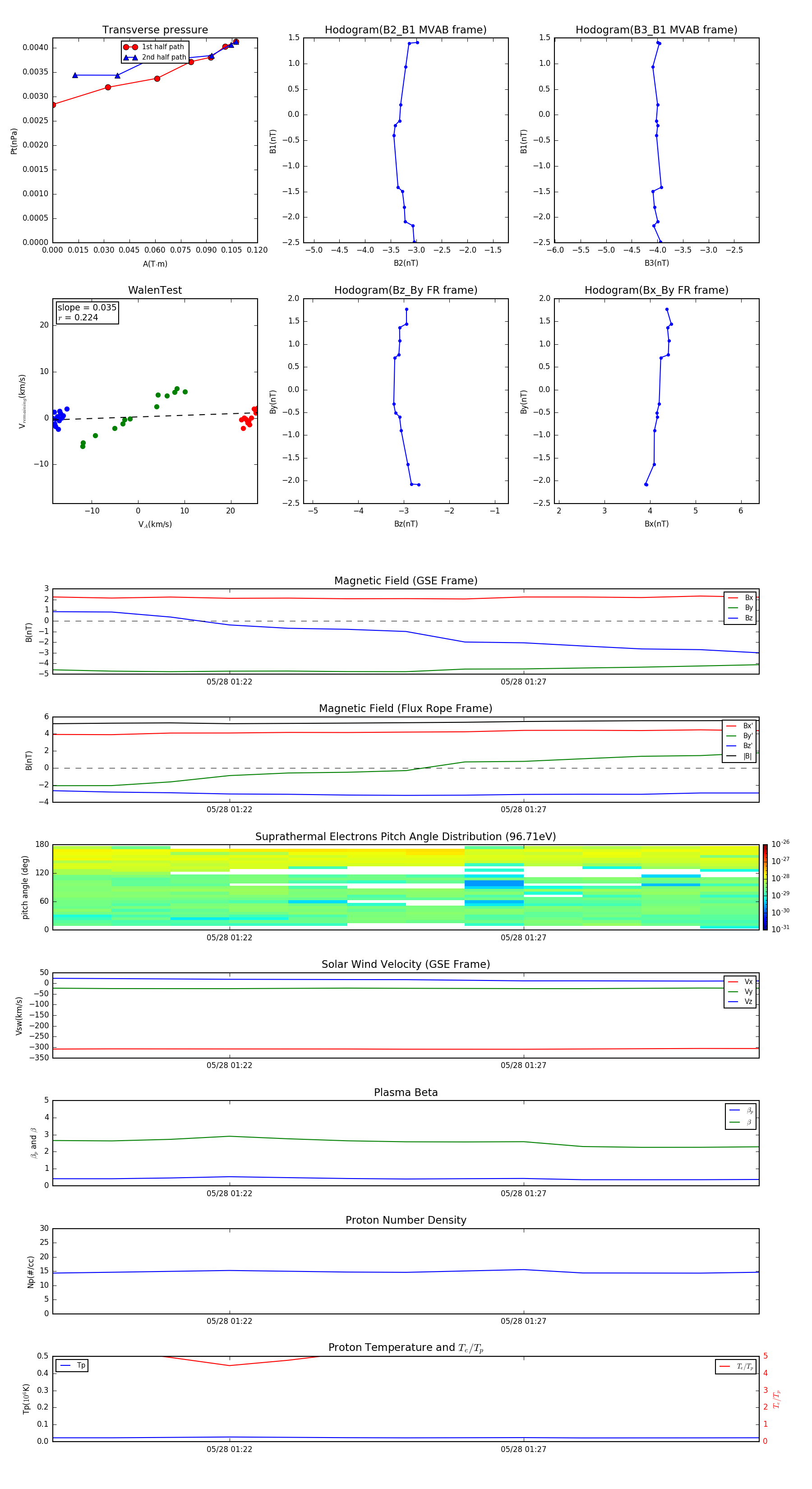
Task: Click the pitch angle colorbar next to the spectrogram
Action: pos(765,887)
